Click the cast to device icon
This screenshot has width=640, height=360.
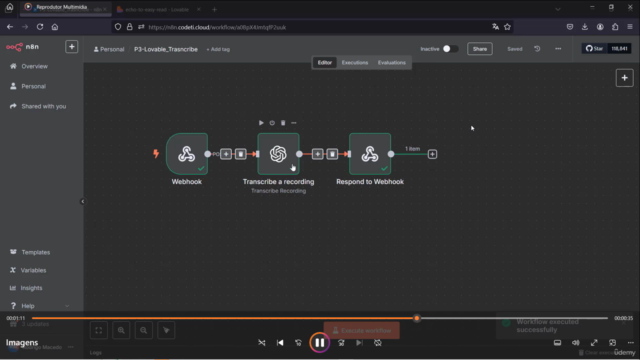click(x=612, y=343)
